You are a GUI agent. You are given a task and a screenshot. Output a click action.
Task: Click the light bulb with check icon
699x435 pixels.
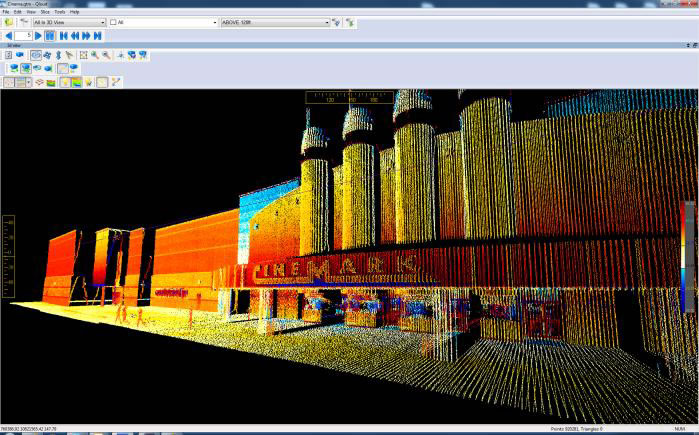(x=89, y=82)
